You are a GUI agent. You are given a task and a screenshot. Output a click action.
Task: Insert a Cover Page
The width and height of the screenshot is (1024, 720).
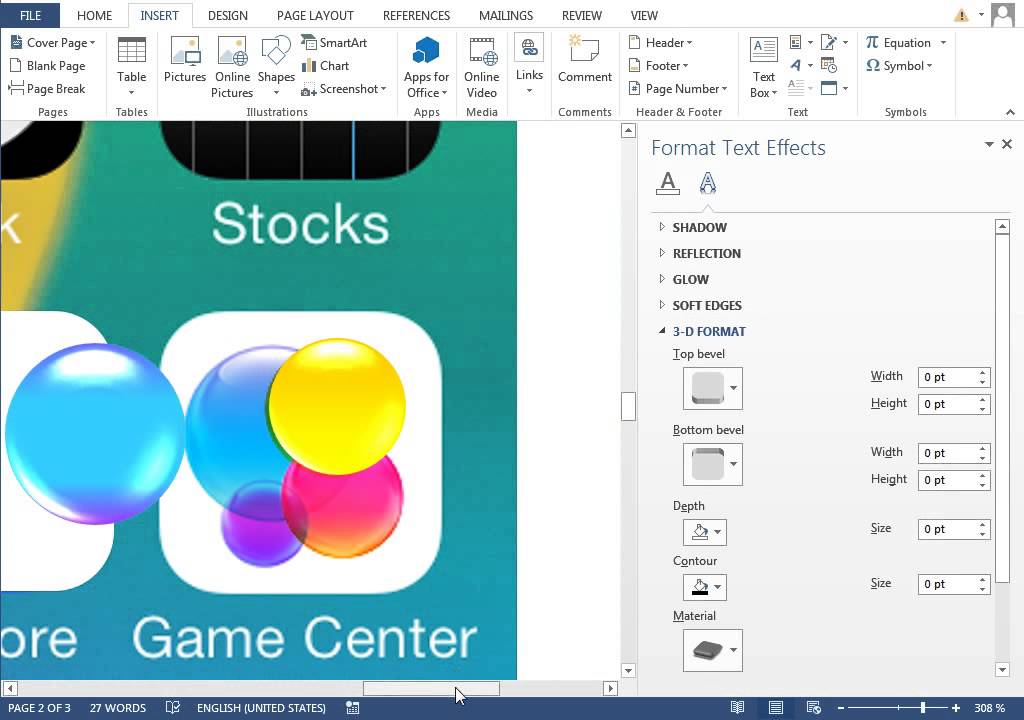point(52,42)
